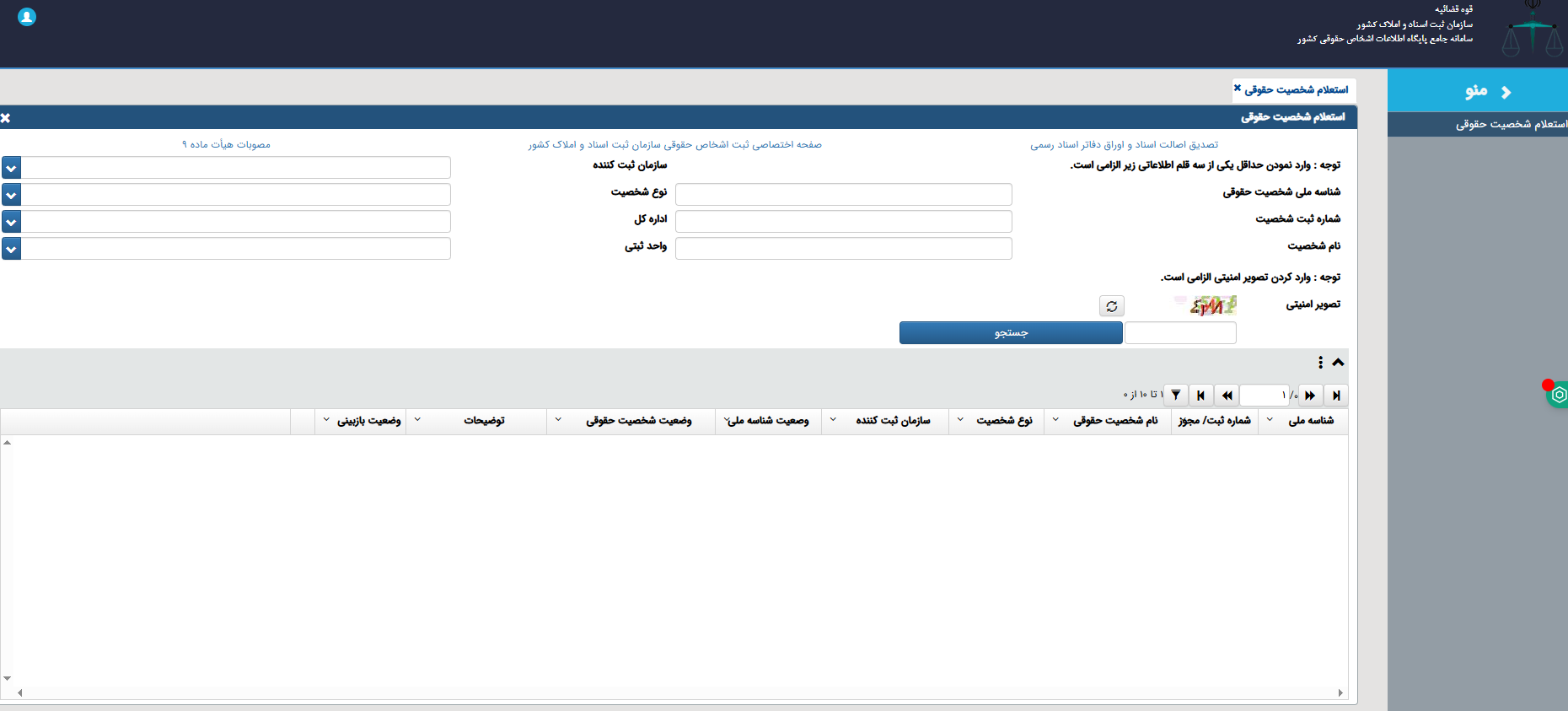This screenshot has width=1568, height=711.
Task: Open the سازمان ثبت کننده dropdown
Action: click(11, 168)
